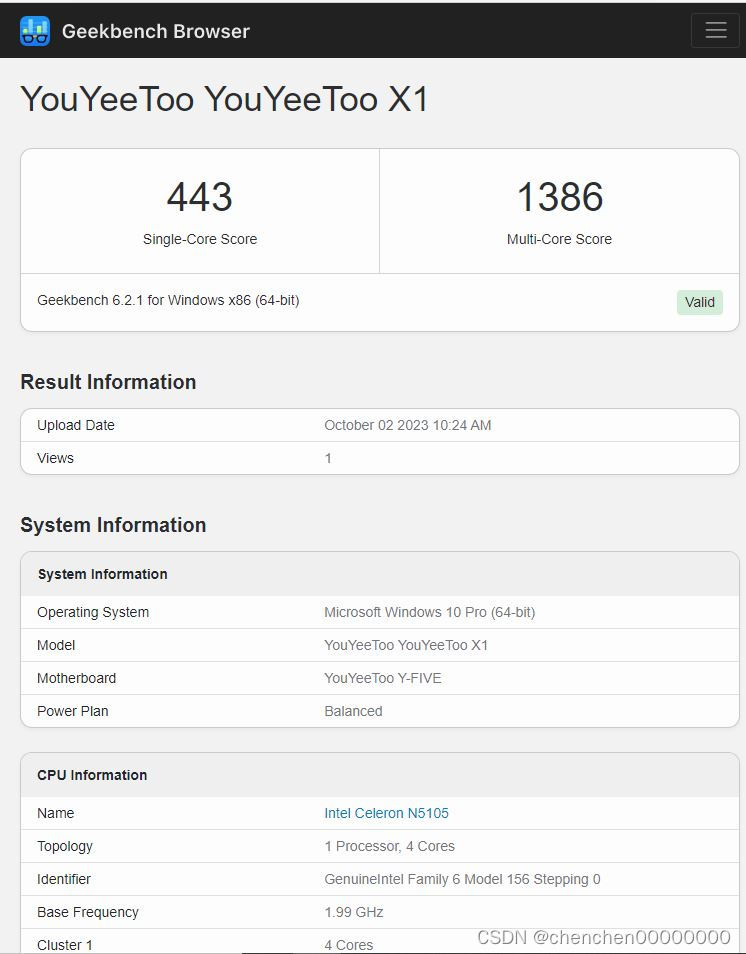
Task: Open the Intel Celeron N5105 link
Action: pos(386,813)
